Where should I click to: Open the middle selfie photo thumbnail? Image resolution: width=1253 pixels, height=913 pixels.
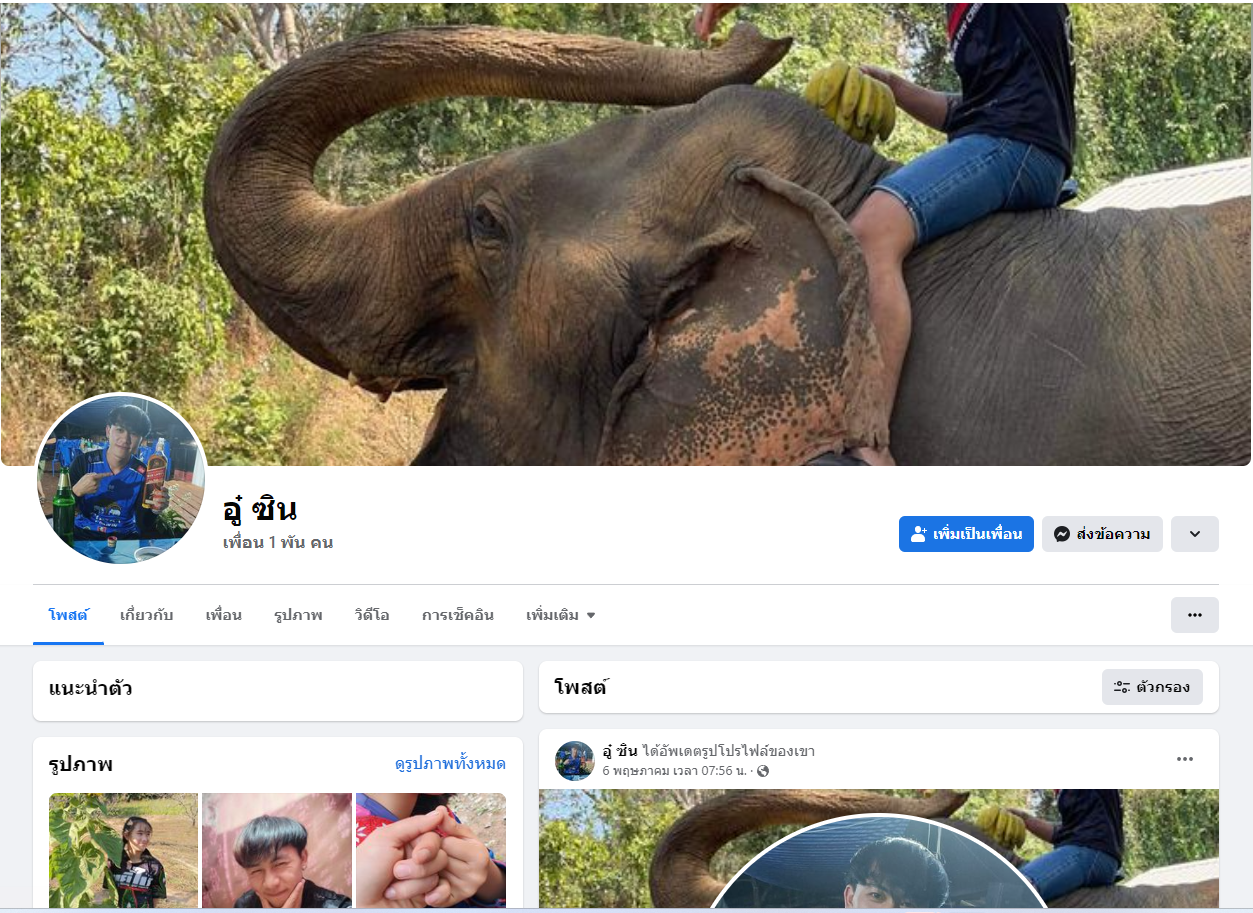277,850
